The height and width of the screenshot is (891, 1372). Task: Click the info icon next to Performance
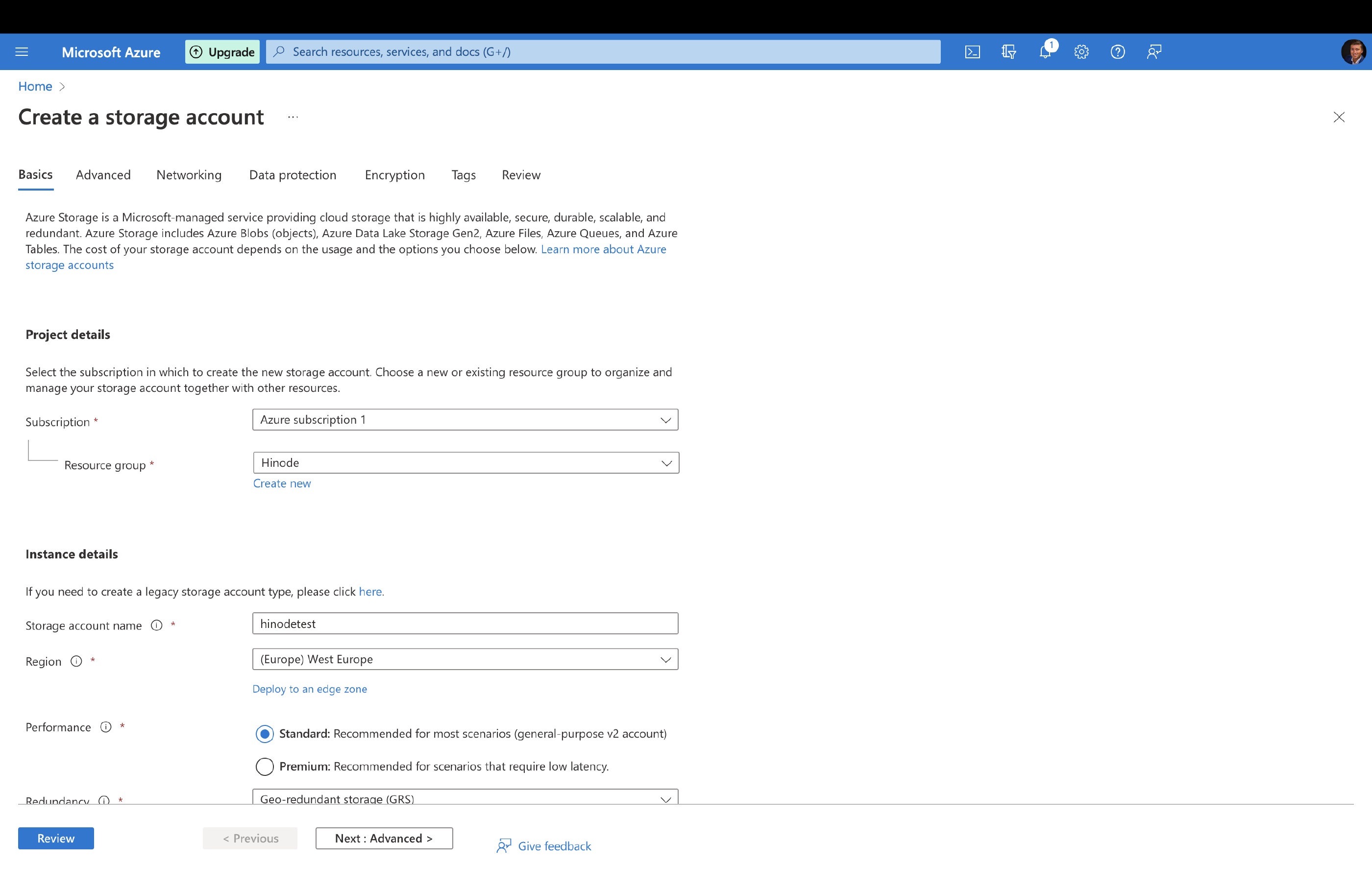105,727
